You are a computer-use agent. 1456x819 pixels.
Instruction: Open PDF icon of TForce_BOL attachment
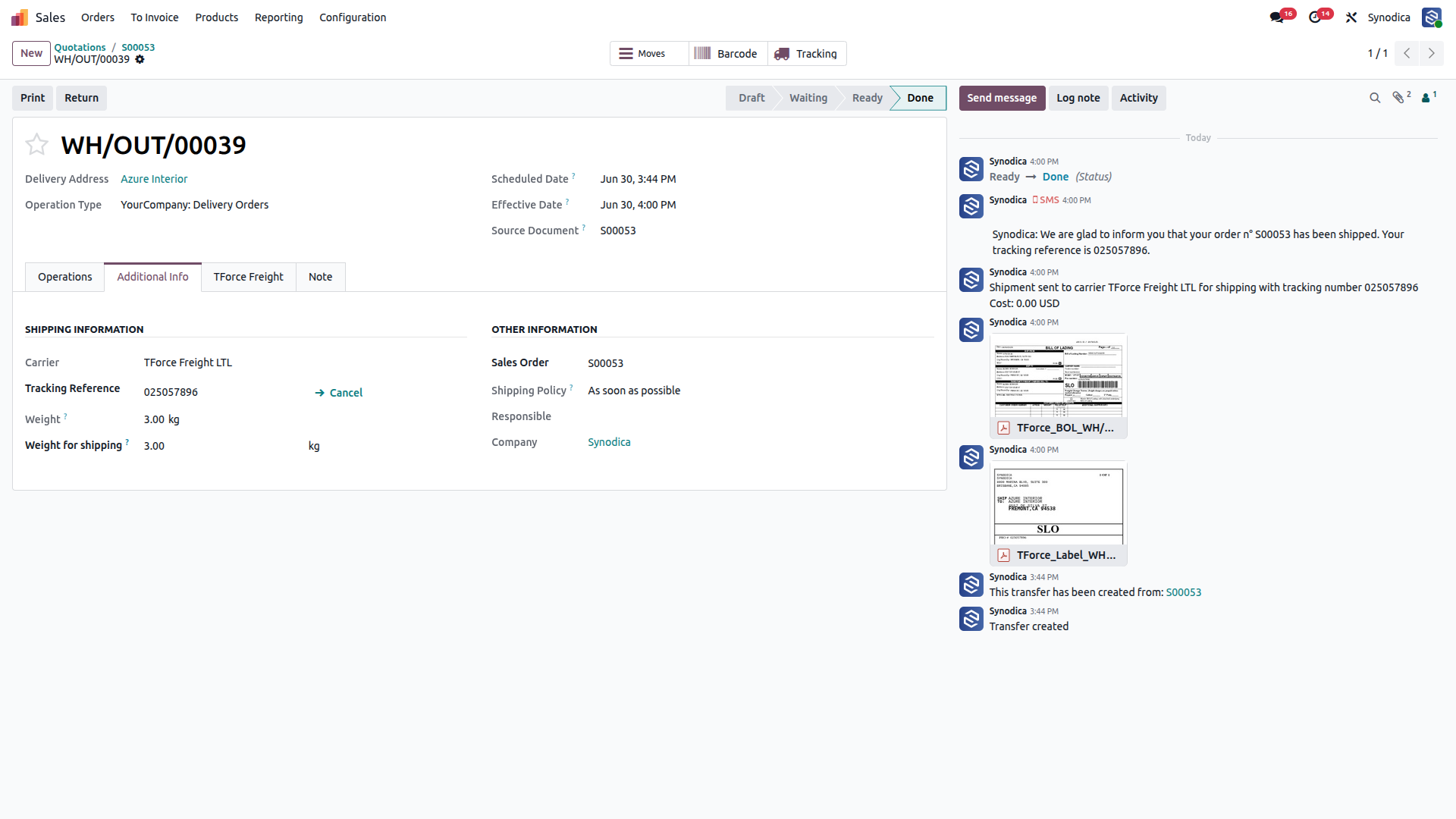(x=1003, y=428)
